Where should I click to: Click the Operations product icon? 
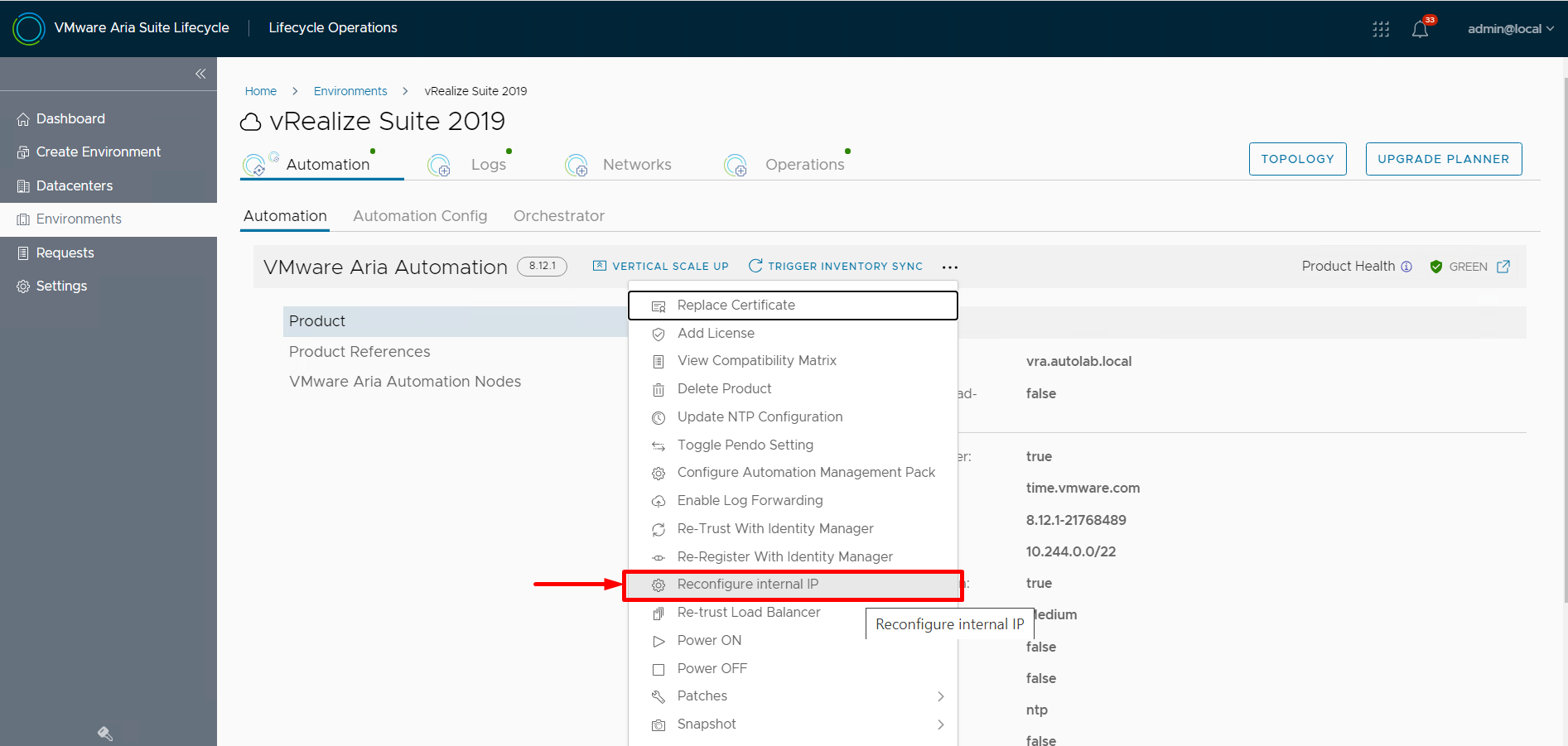[x=736, y=166]
